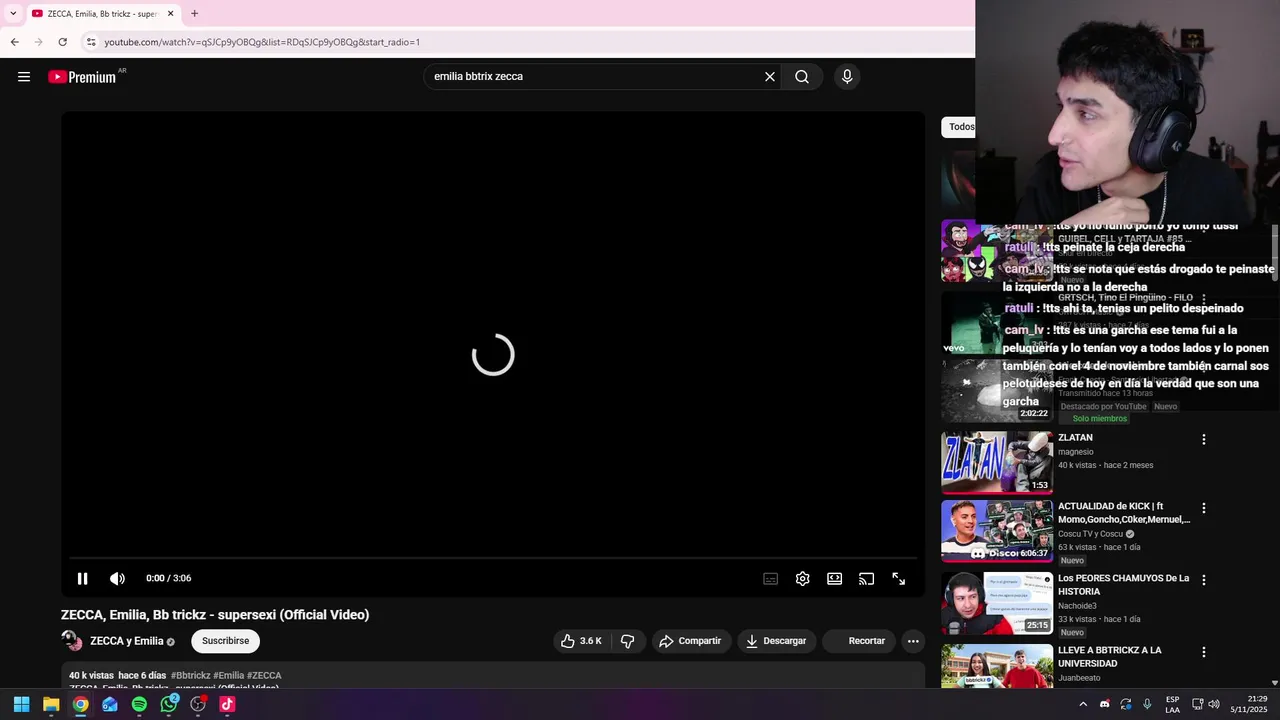Open the #Bbtrickz hashtag link
Image resolution: width=1280 pixels, height=720 pixels.
[x=190, y=676]
